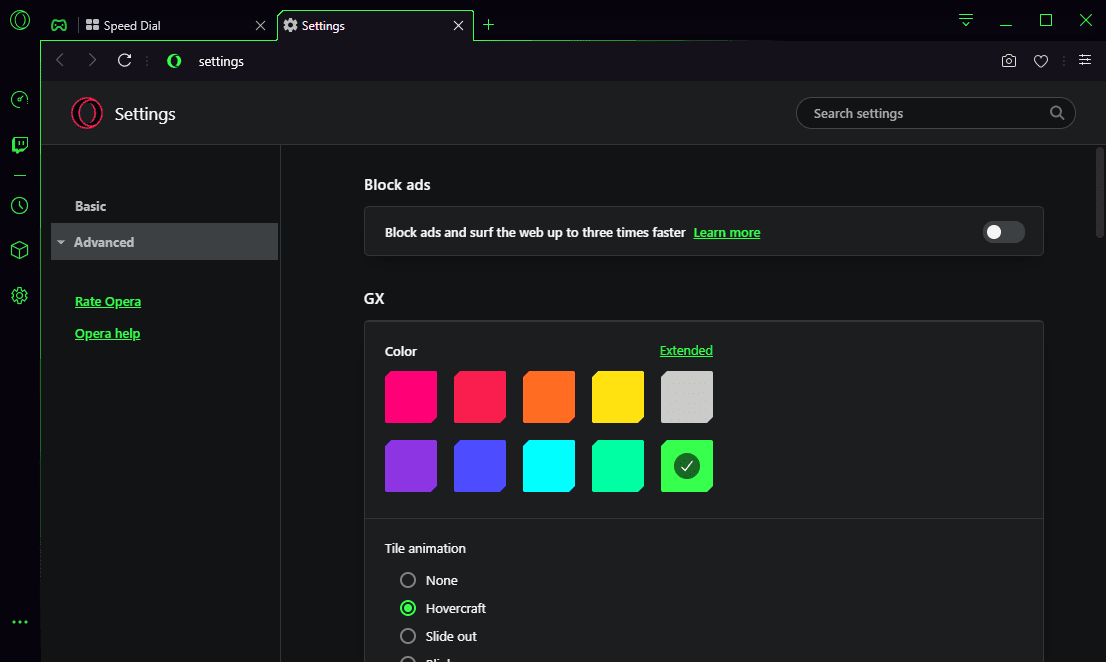Open tab list menu icon in title bar
This screenshot has width=1106, height=662.
coord(966,20)
